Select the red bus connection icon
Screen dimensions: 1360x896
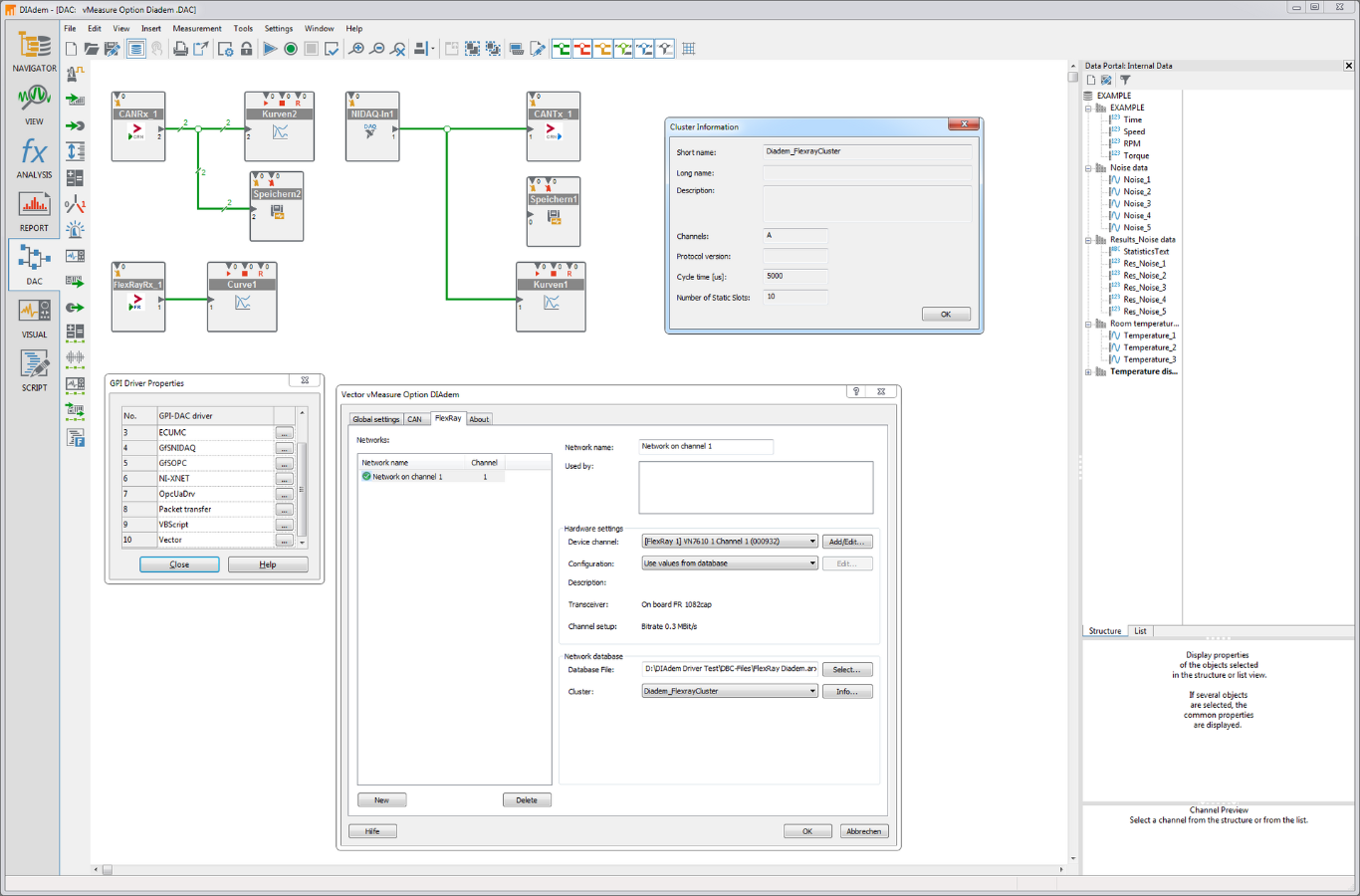[x=582, y=49]
